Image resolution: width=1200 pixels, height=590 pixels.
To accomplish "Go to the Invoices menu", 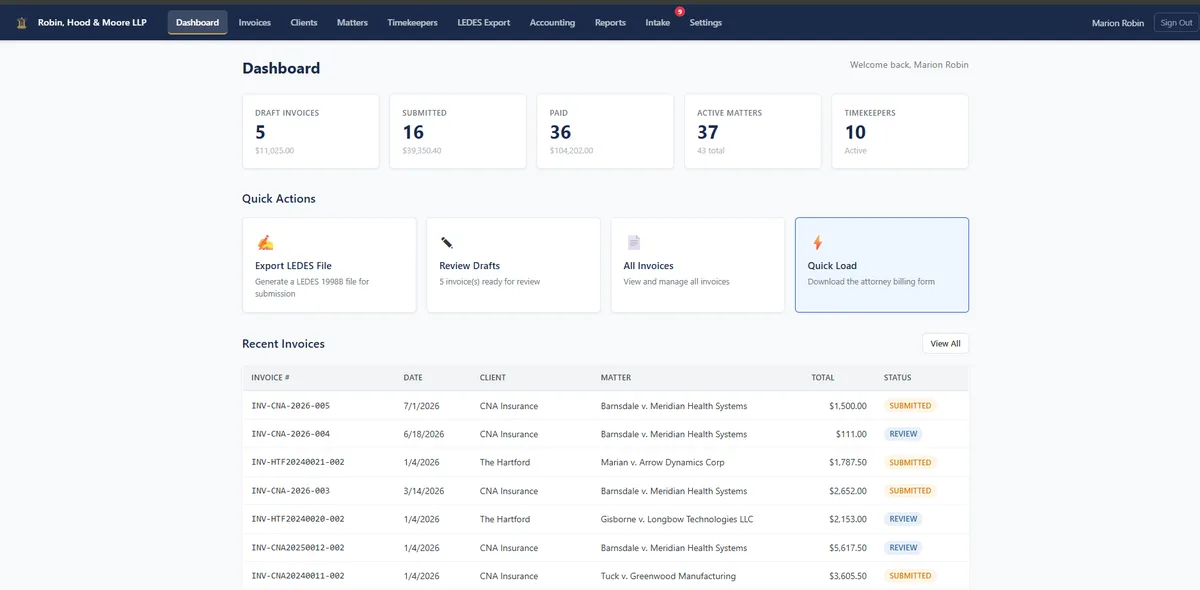I will coord(255,22).
